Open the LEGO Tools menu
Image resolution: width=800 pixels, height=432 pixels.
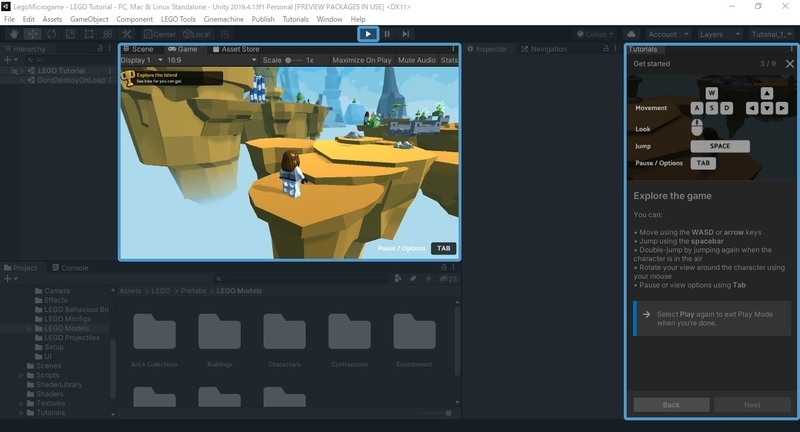click(x=178, y=19)
